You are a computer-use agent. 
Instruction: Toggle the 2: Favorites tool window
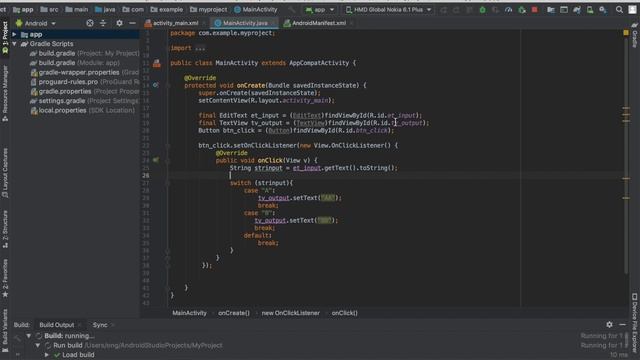pos(5,278)
